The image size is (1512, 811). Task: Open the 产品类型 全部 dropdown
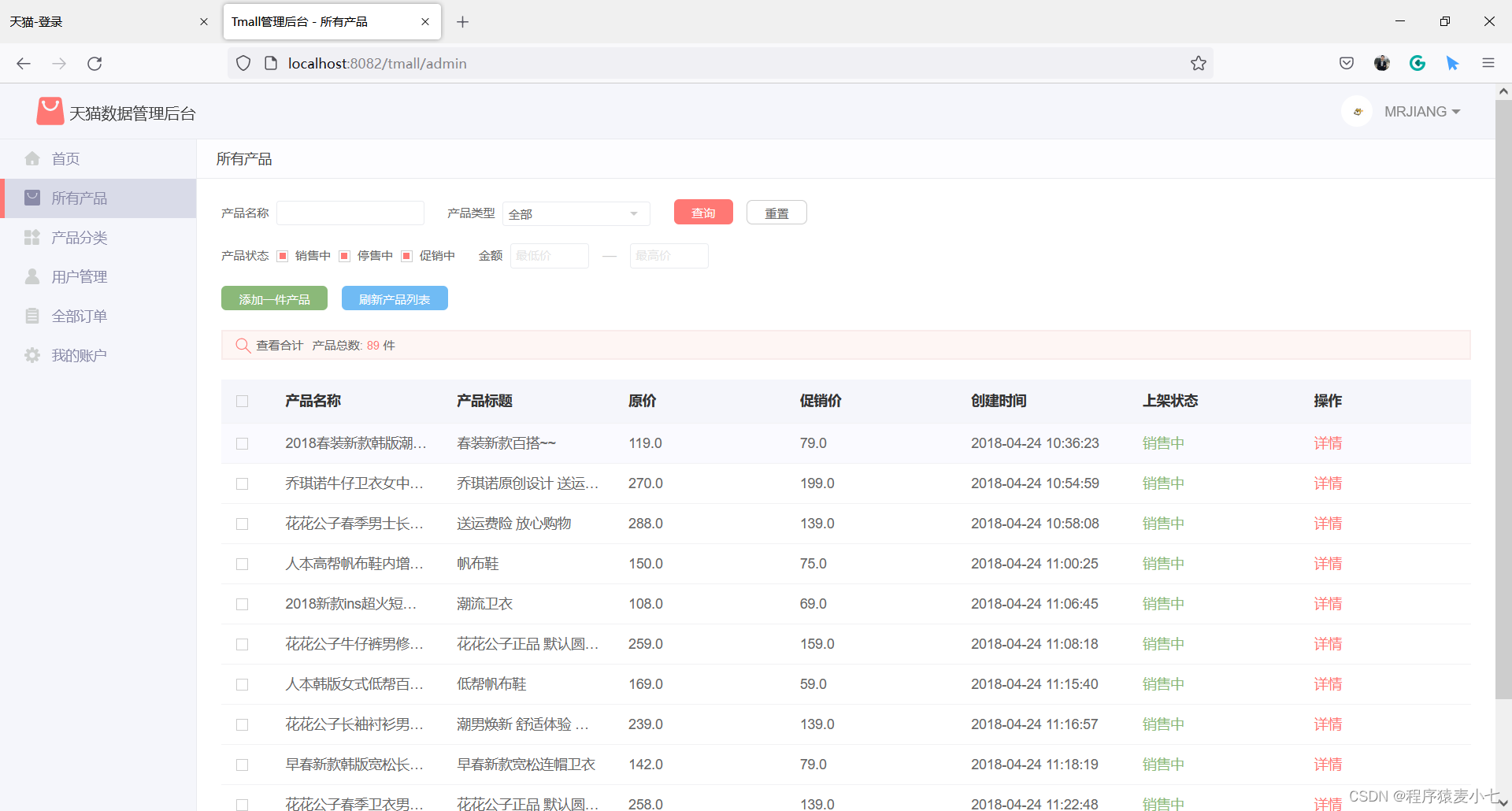pos(576,213)
